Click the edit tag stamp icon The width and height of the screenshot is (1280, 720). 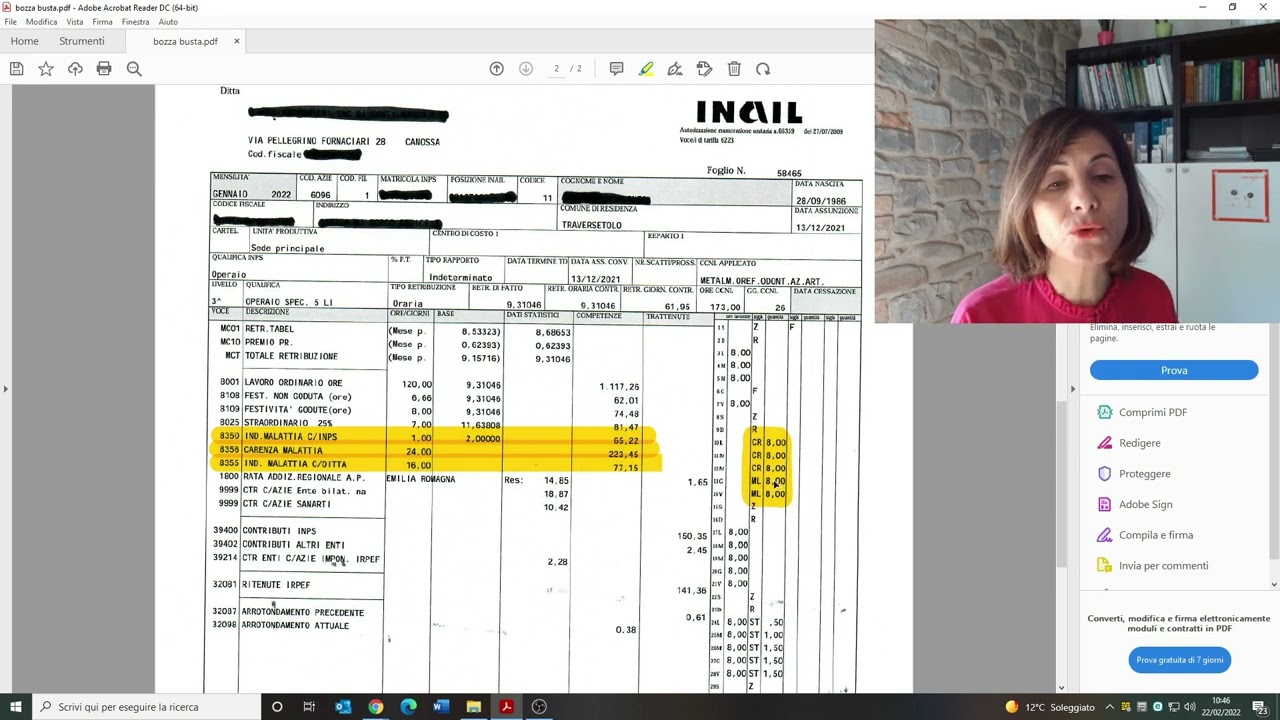point(704,69)
